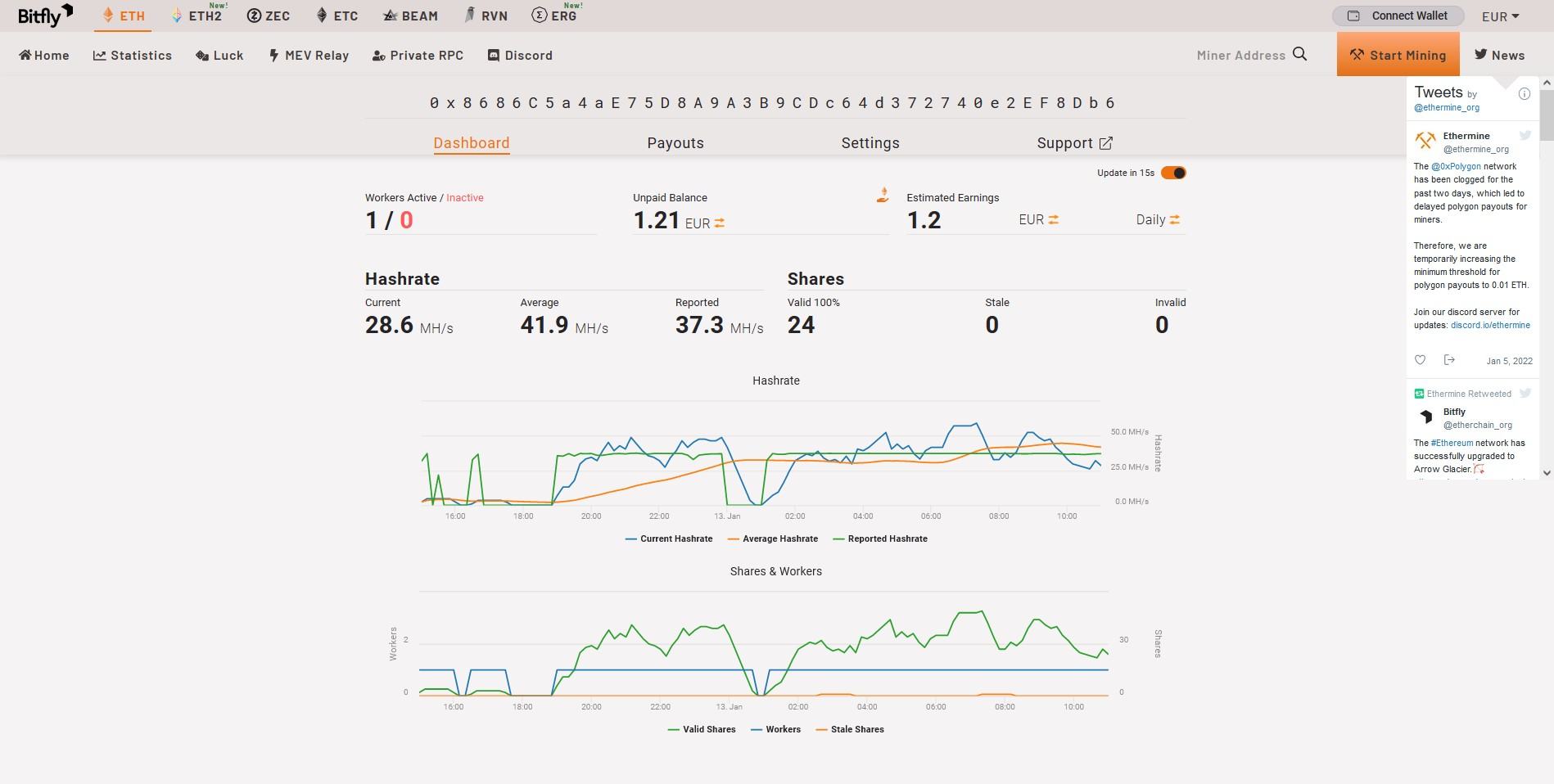Like the Ethermine tweet heart icon
1554x784 pixels.
click(x=1421, y=360)
